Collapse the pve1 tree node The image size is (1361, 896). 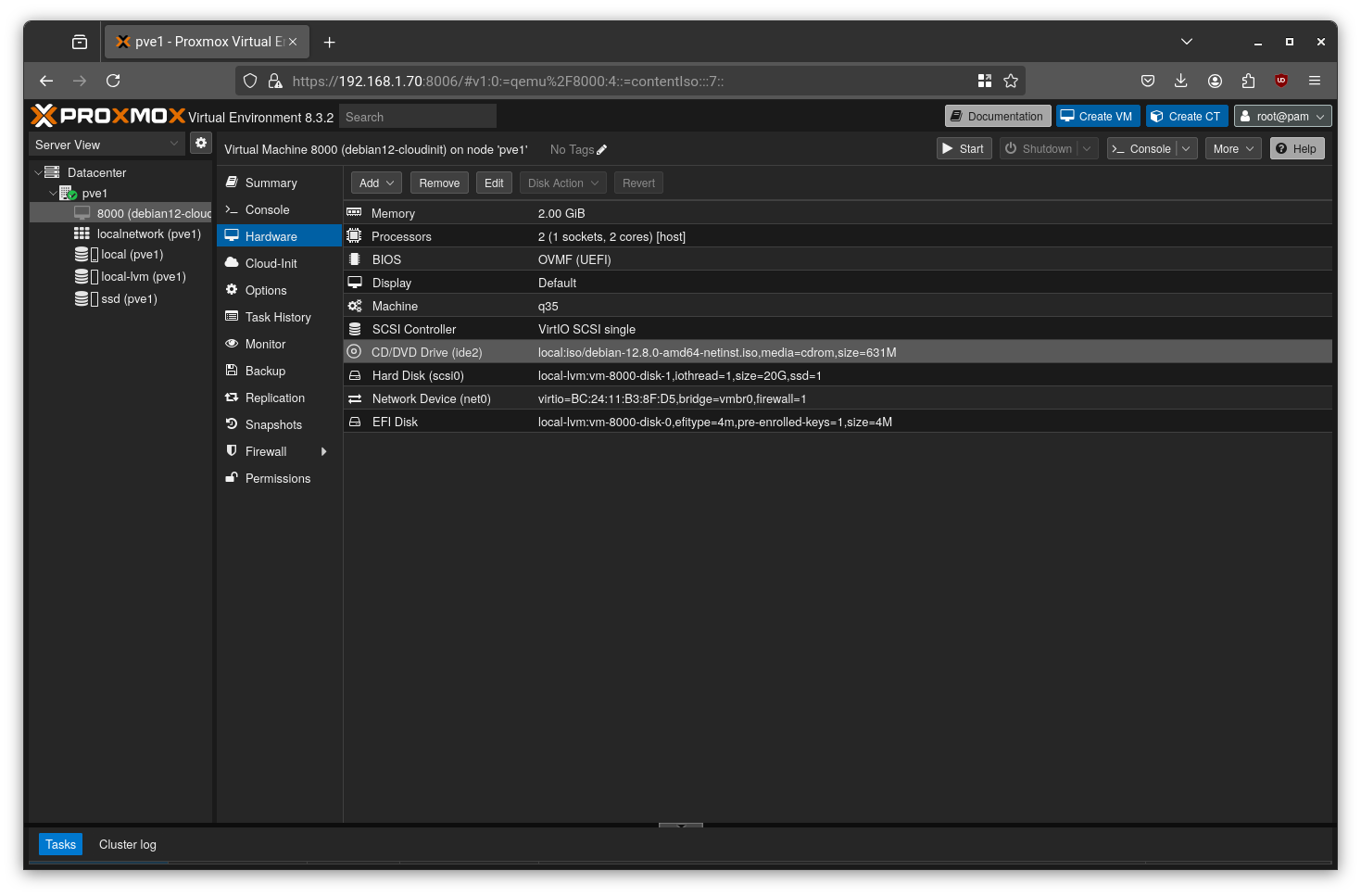click(x=54, y=193)
